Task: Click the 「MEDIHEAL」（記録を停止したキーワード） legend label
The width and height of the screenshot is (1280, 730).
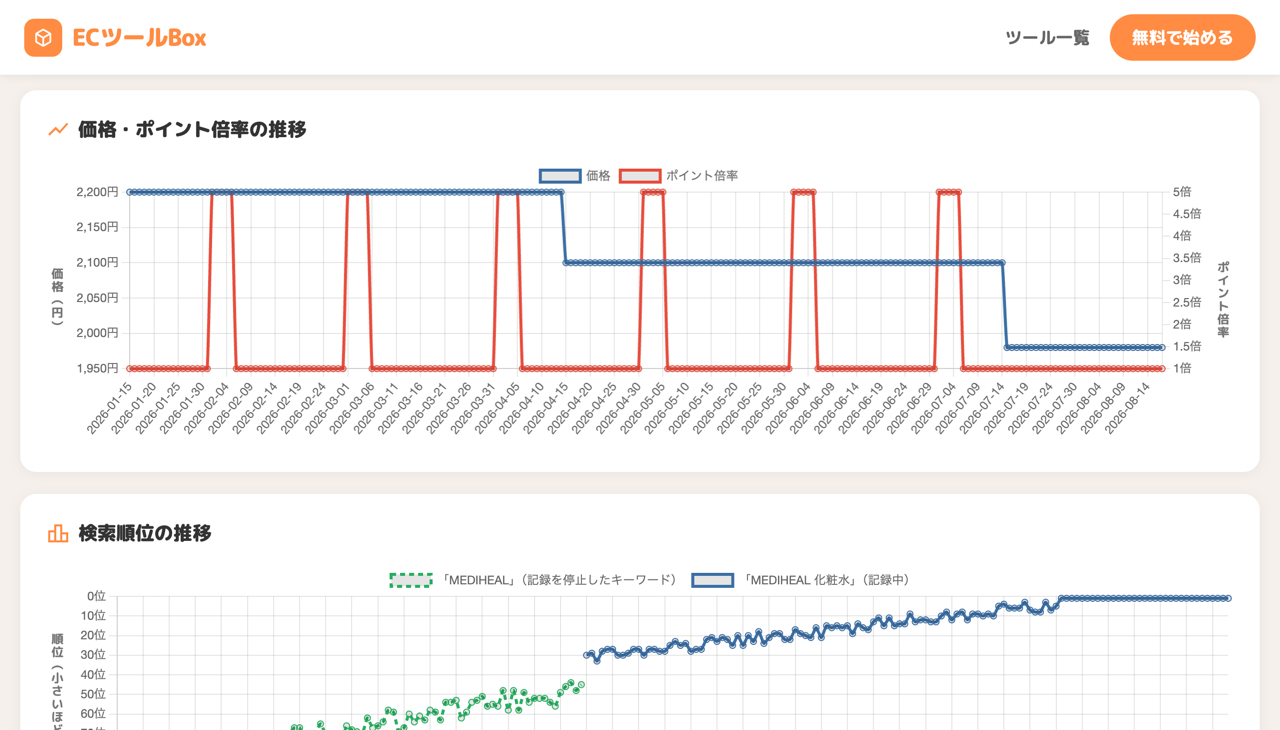Action: point(559,580)
